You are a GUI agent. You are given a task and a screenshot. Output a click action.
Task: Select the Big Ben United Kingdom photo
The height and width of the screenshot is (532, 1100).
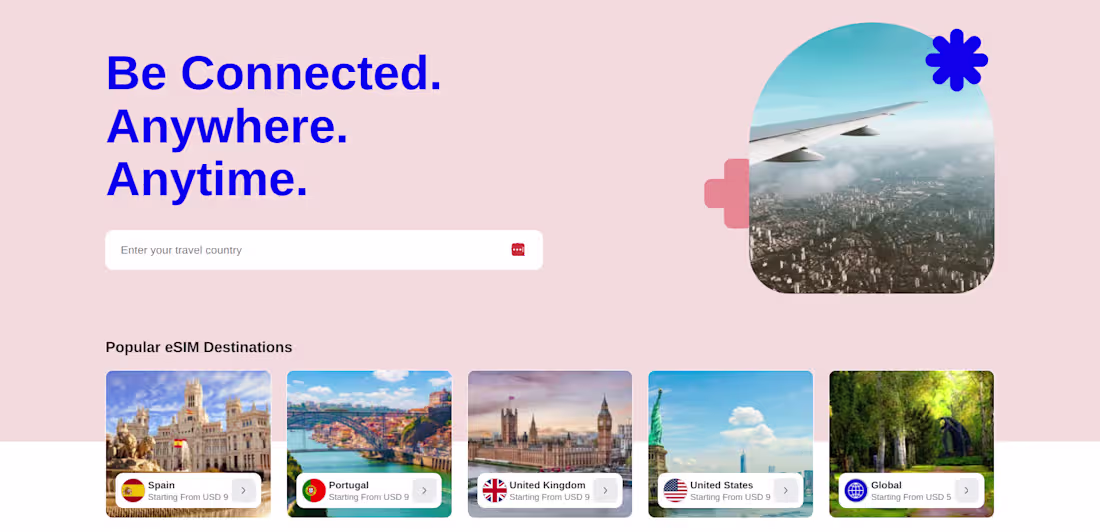[x=550, y=421]
